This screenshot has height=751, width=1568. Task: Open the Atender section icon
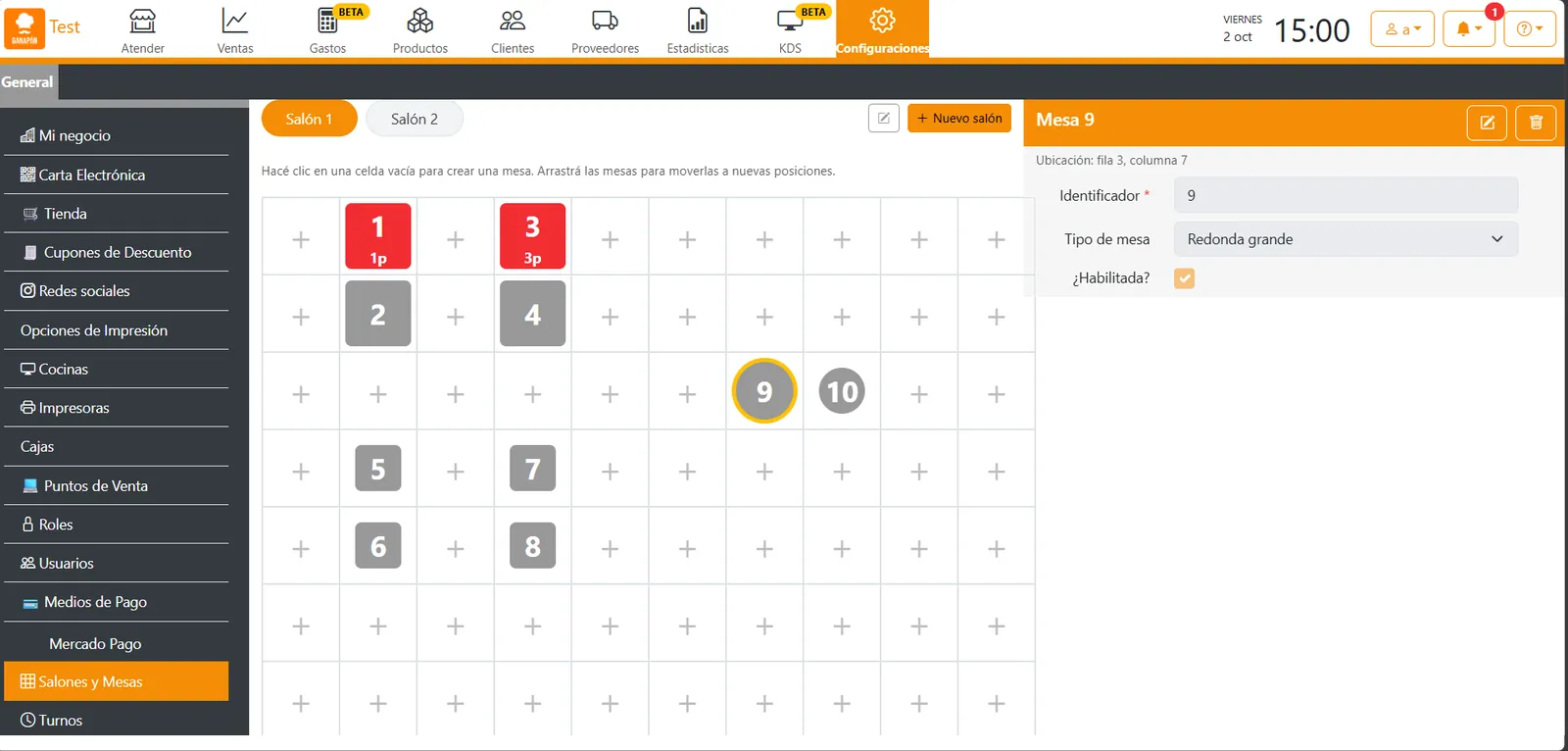pyautogui.click(x=143, y=21)
